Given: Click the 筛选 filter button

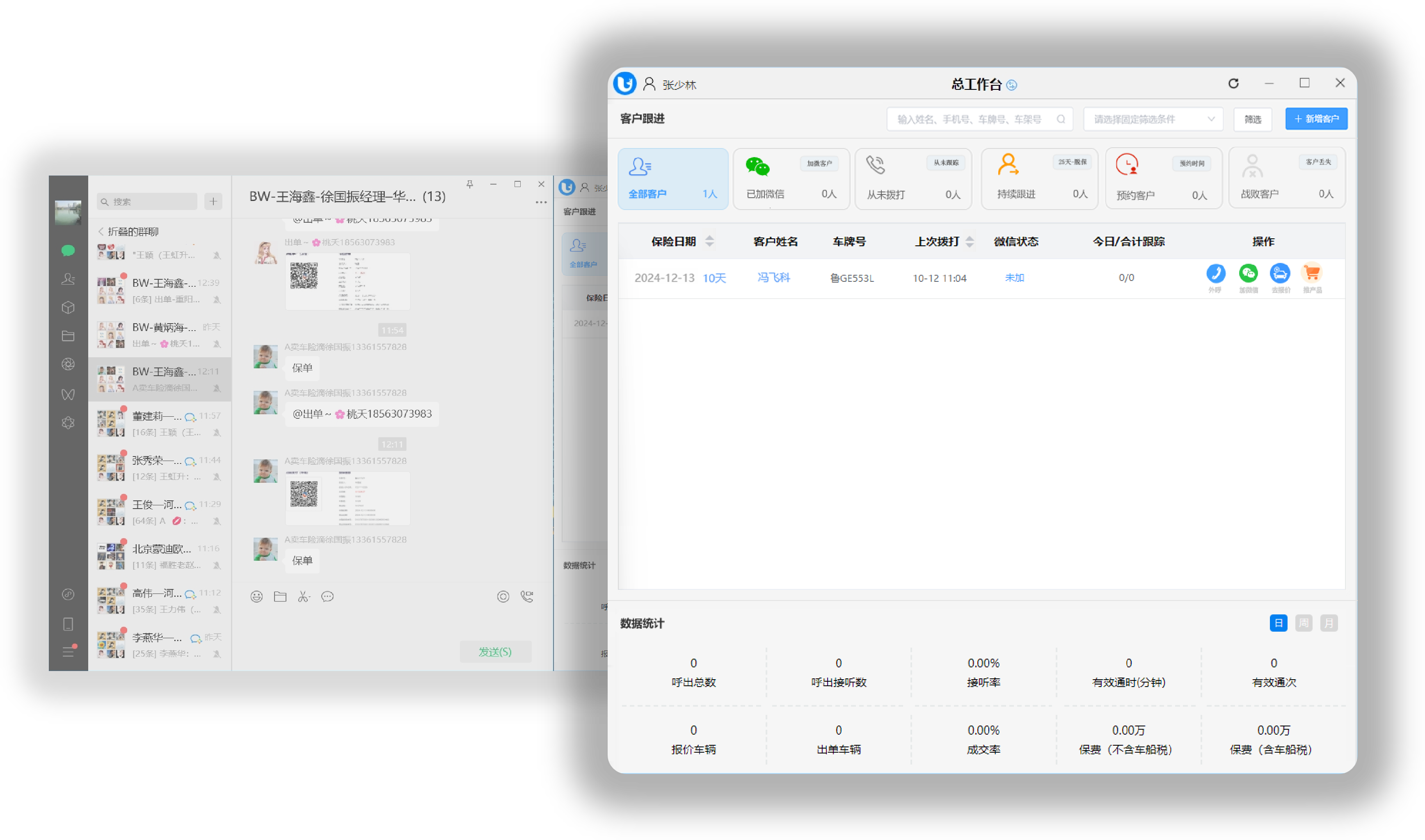Looking at the screenshot, I should point(1252,119).
